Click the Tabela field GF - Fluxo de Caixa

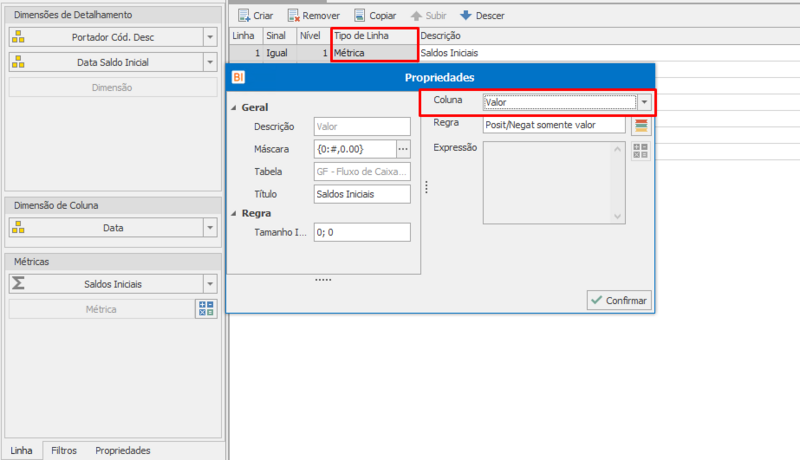point(362,172)
